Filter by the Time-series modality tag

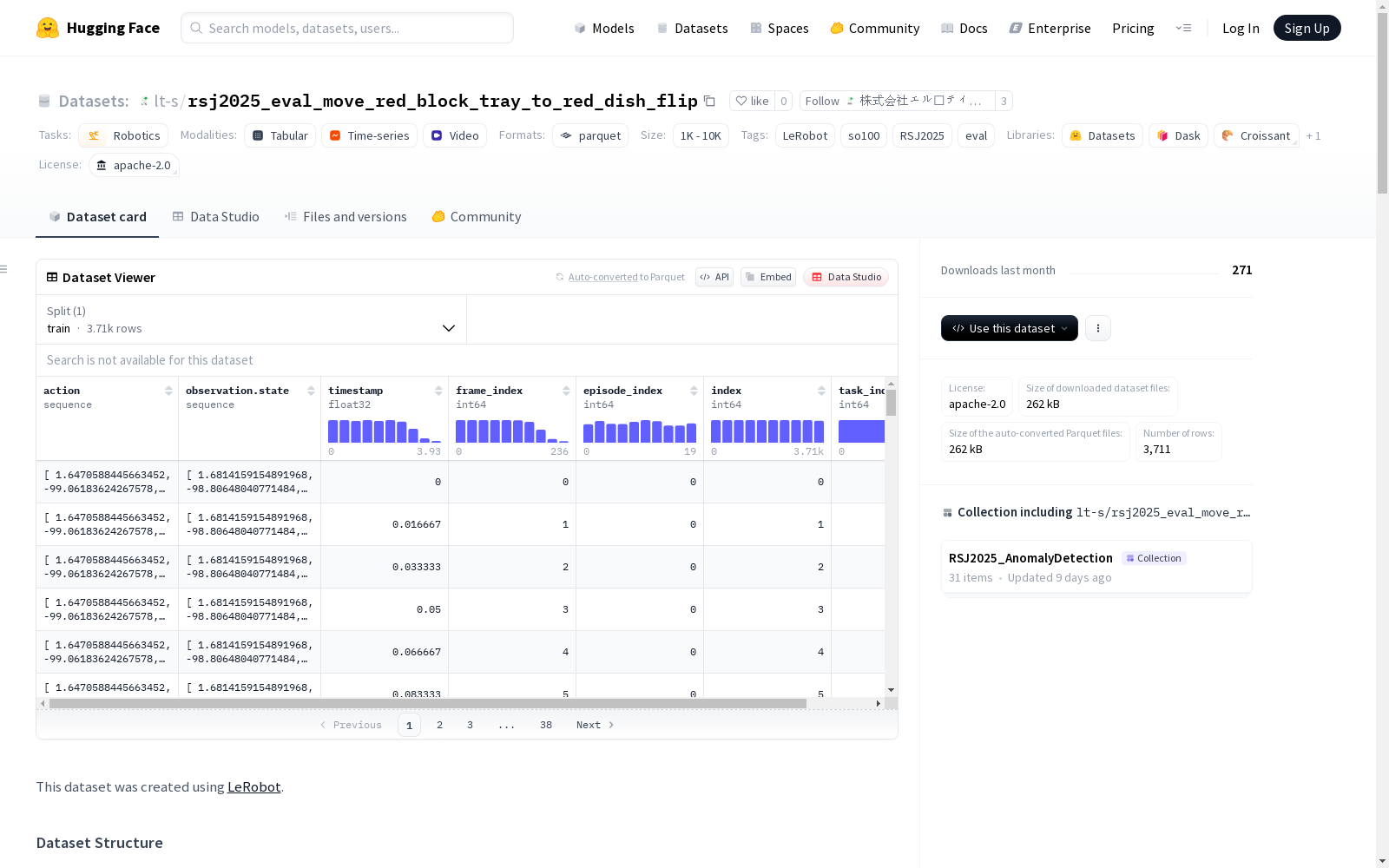point(369,135)
